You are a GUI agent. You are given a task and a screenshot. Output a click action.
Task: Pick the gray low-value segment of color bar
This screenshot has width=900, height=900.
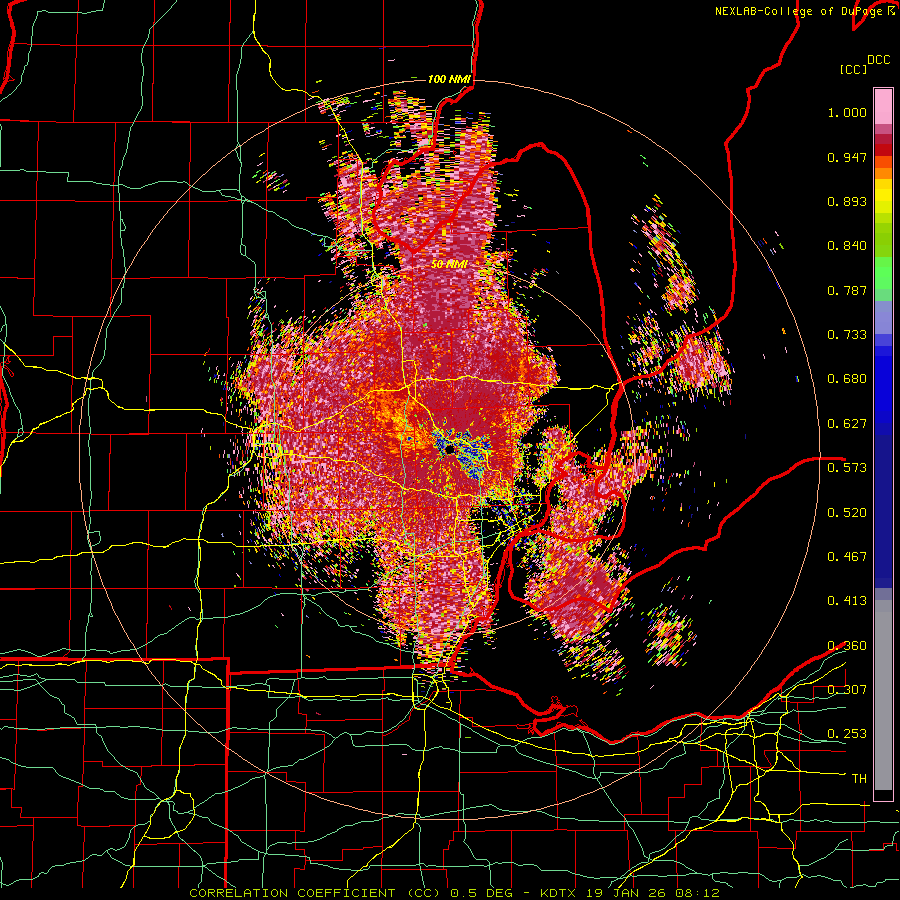(883, 695)
